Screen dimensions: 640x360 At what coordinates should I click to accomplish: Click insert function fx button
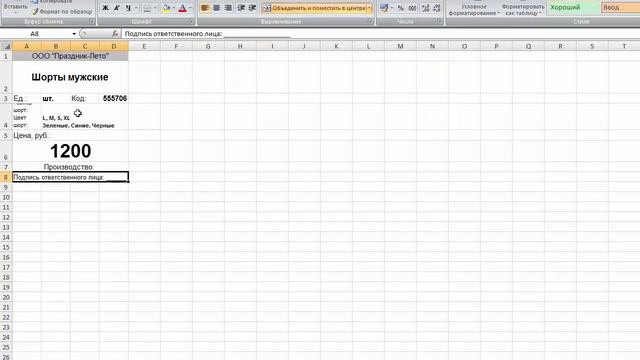115,34
